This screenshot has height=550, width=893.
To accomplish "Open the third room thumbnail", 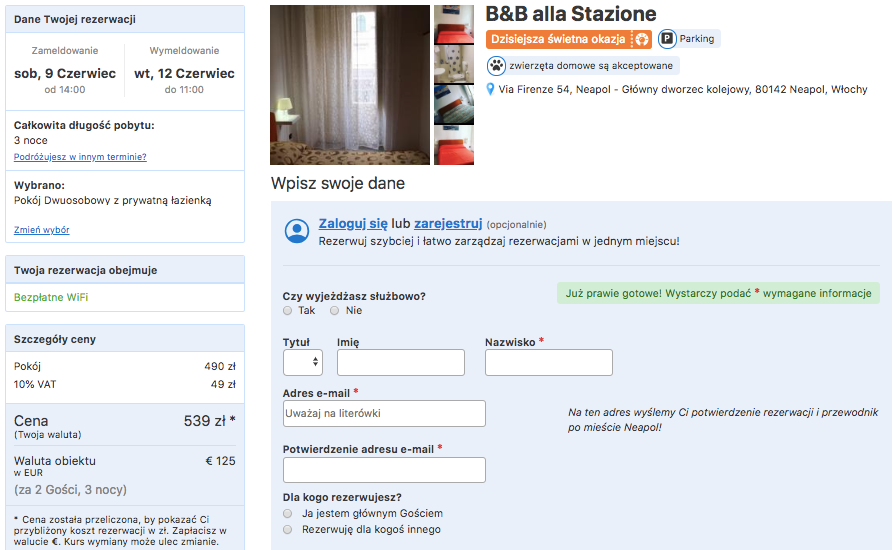I will pyautogui.click(x=454, y=105).
